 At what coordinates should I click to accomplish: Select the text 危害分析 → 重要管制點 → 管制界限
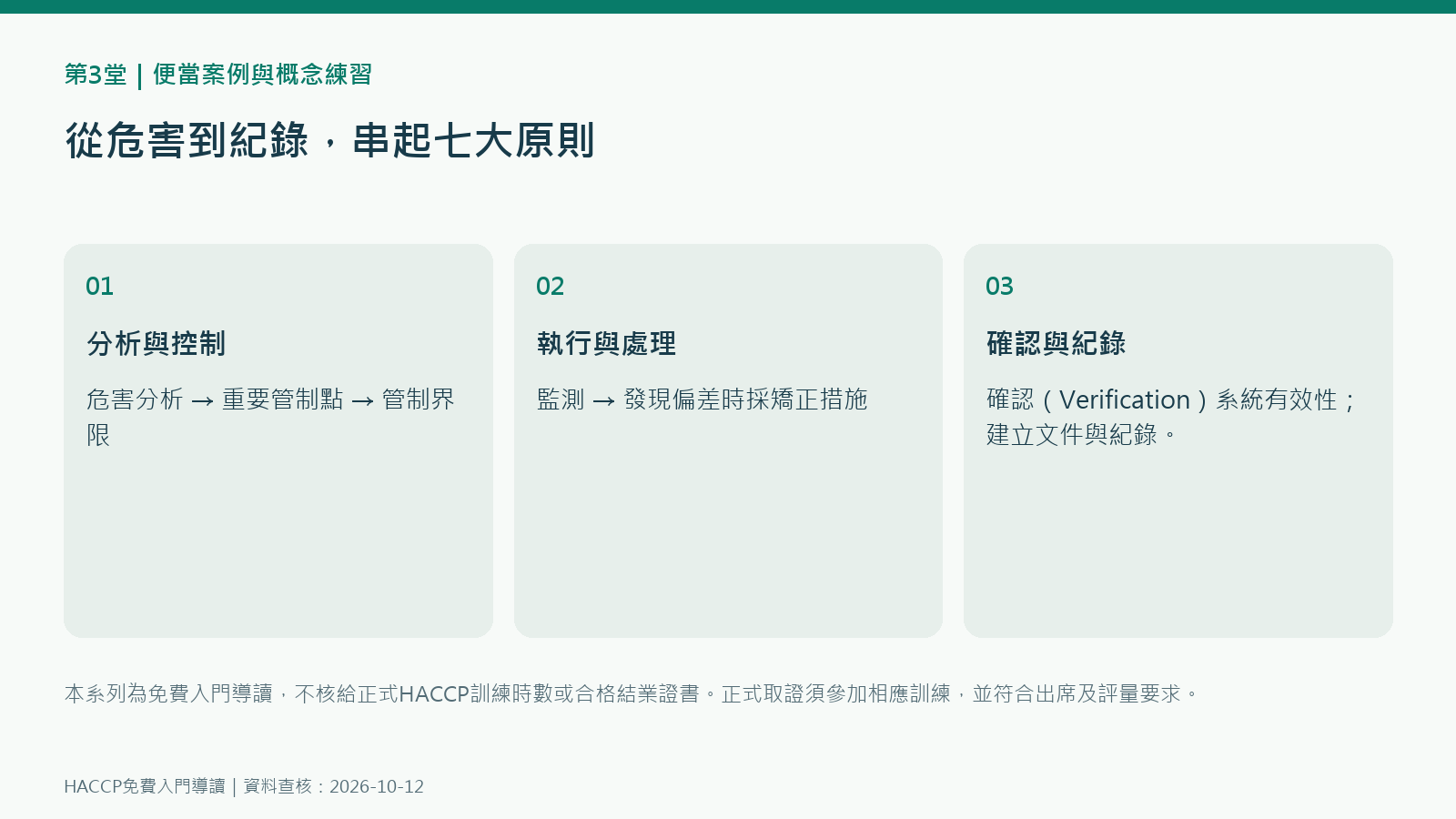270,418
